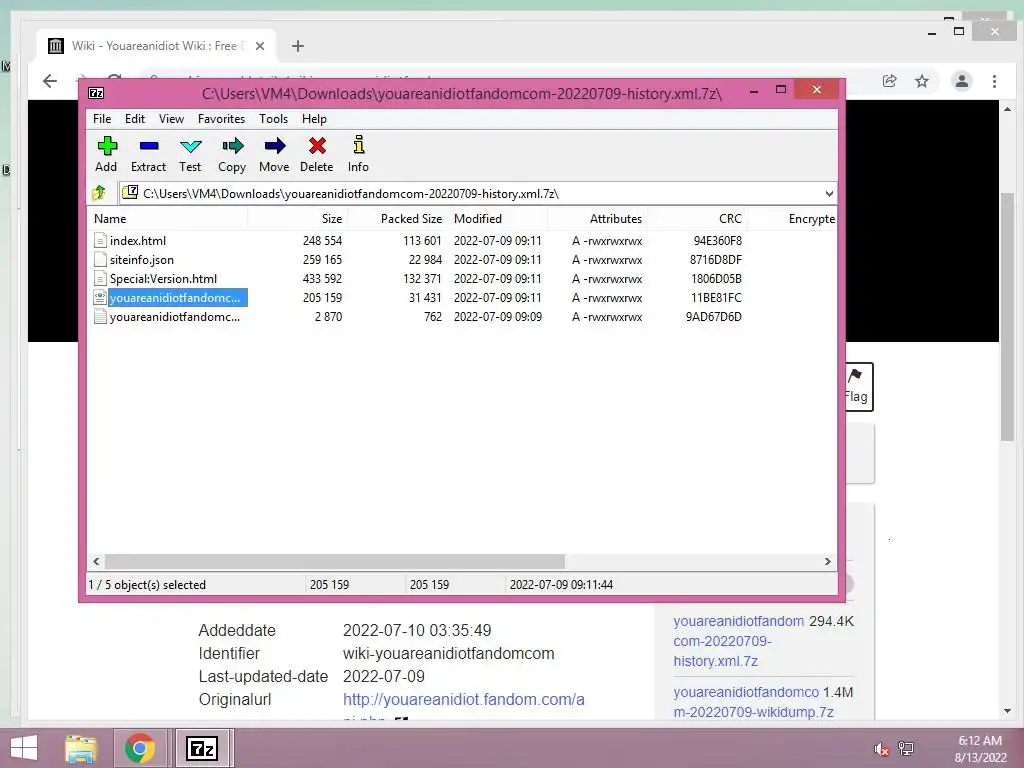Click the 7-Zip address path field
This screenshot has height=768, width=1024.
pos(470,193)
